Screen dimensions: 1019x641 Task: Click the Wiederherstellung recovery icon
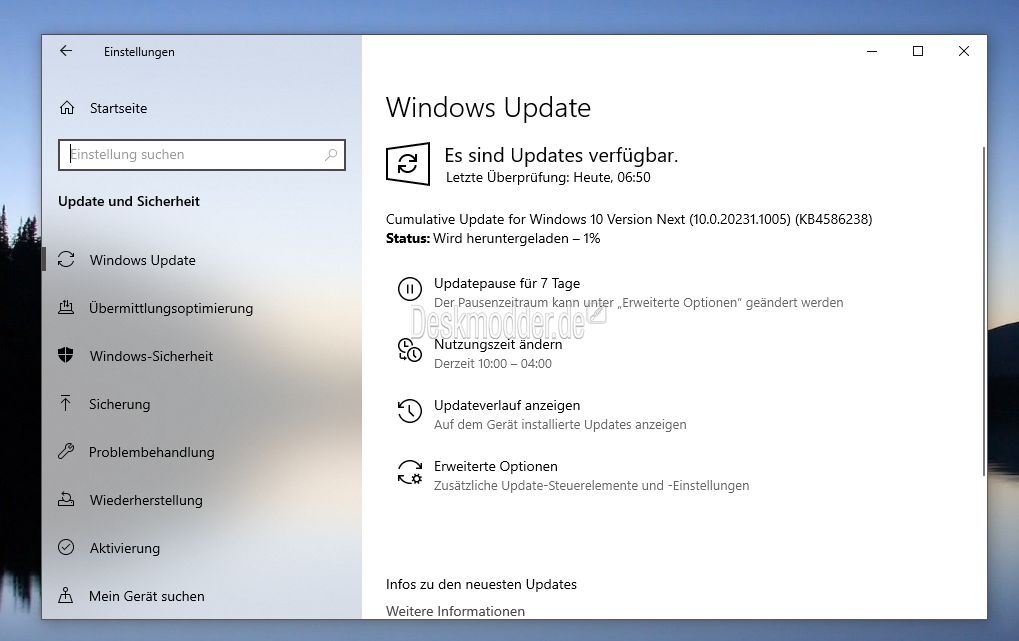66,499
